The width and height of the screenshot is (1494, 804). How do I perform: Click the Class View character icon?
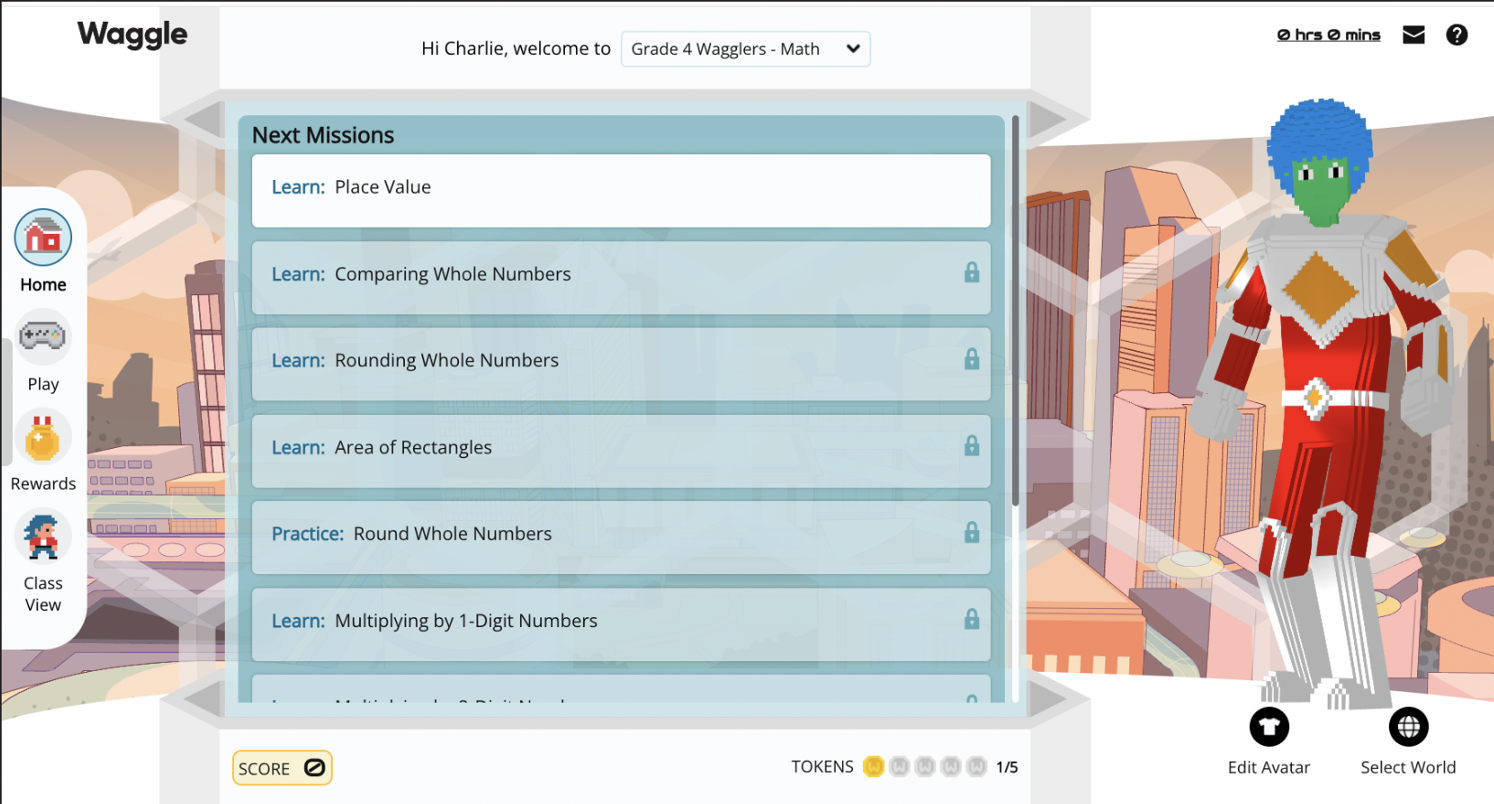pyautogui.click(x=42, y=536)
